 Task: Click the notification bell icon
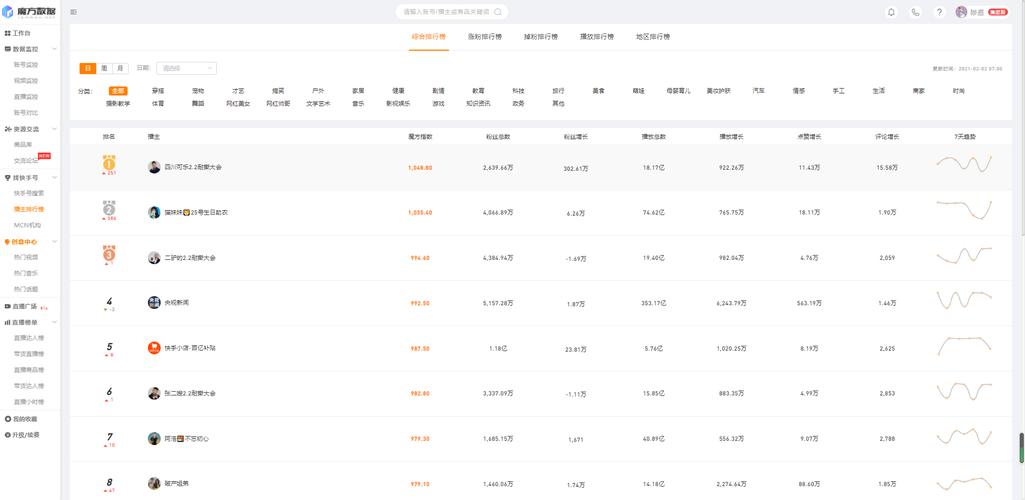[891, 12]
